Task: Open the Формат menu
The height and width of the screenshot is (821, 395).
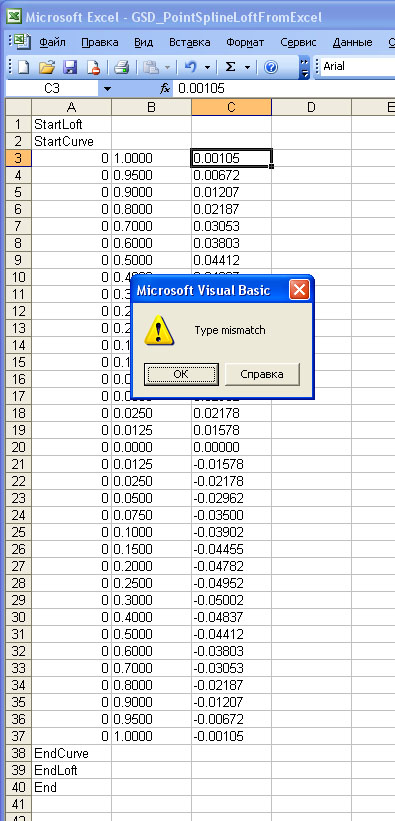Action: pos(245,42)
